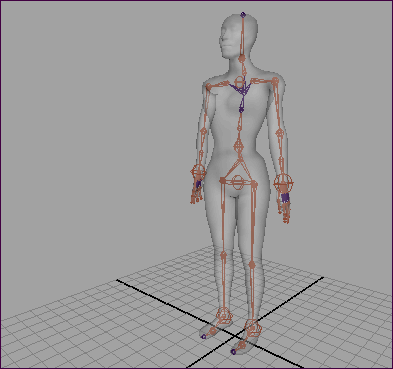Pick the circular chest control at the collar
Viewport: 393px width, 369px height.
click(x=240, y=81)
